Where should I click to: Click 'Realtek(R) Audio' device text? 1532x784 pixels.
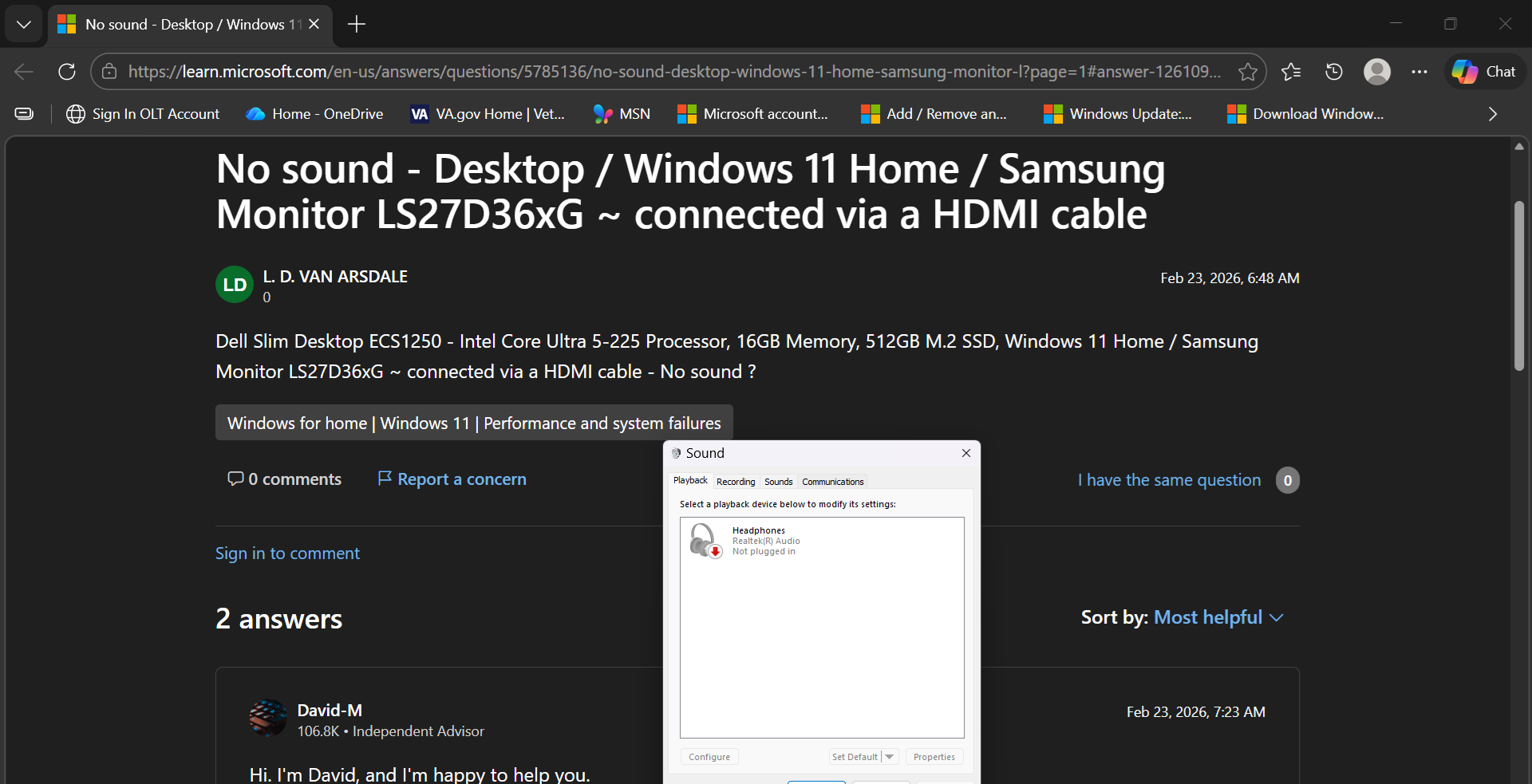tap(766, 541)
